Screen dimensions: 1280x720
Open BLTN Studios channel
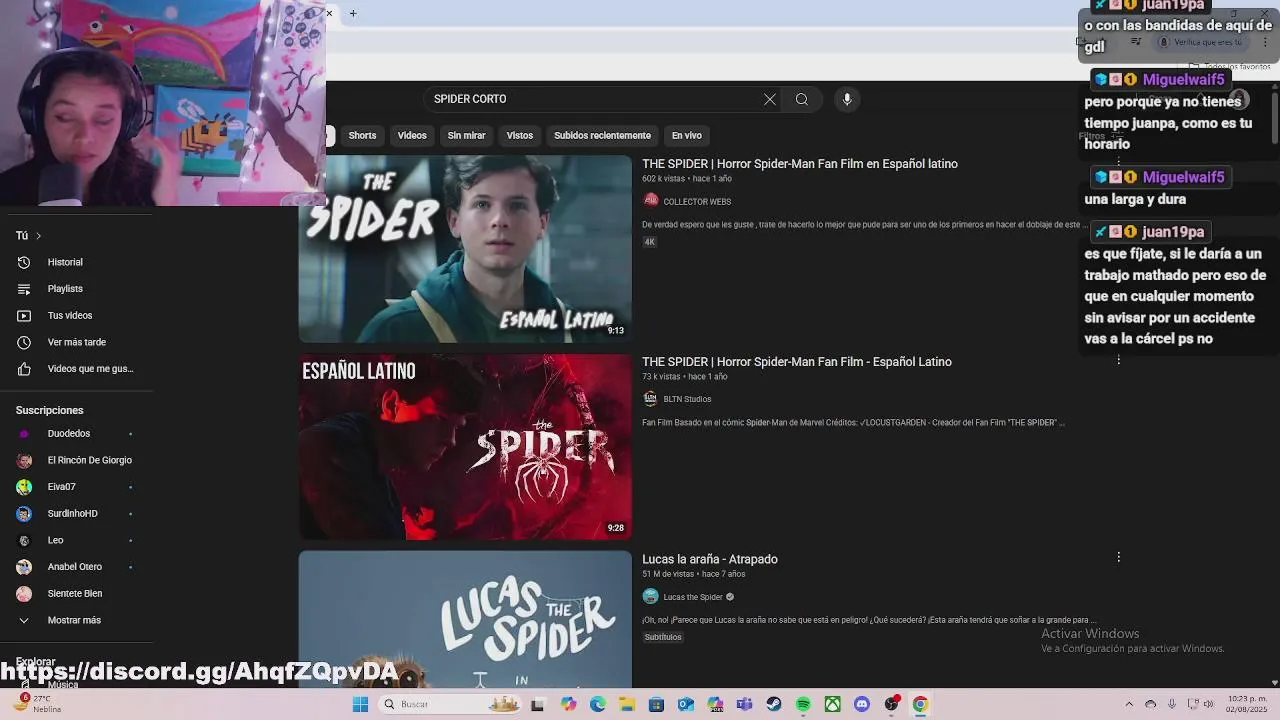tap(687, 399)
